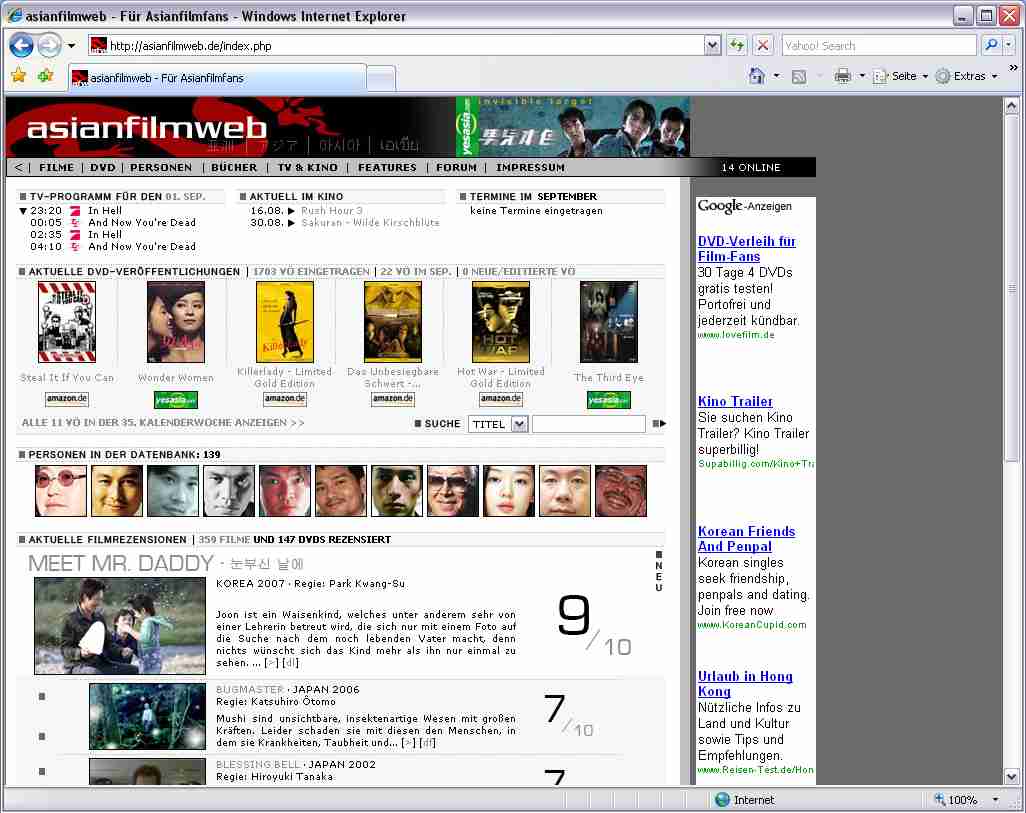Open the TITEL search type dropdown

click(x=518, y=424)
